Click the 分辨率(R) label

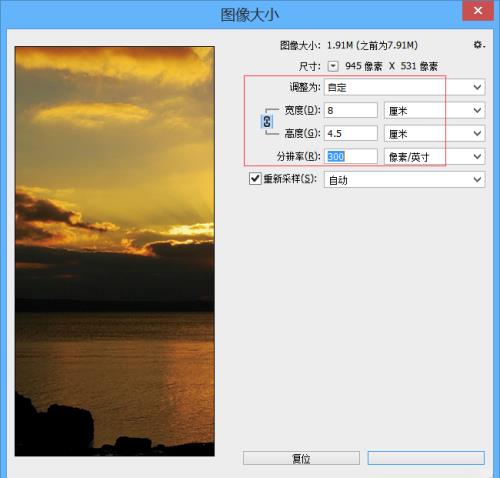tap(298, 156)
